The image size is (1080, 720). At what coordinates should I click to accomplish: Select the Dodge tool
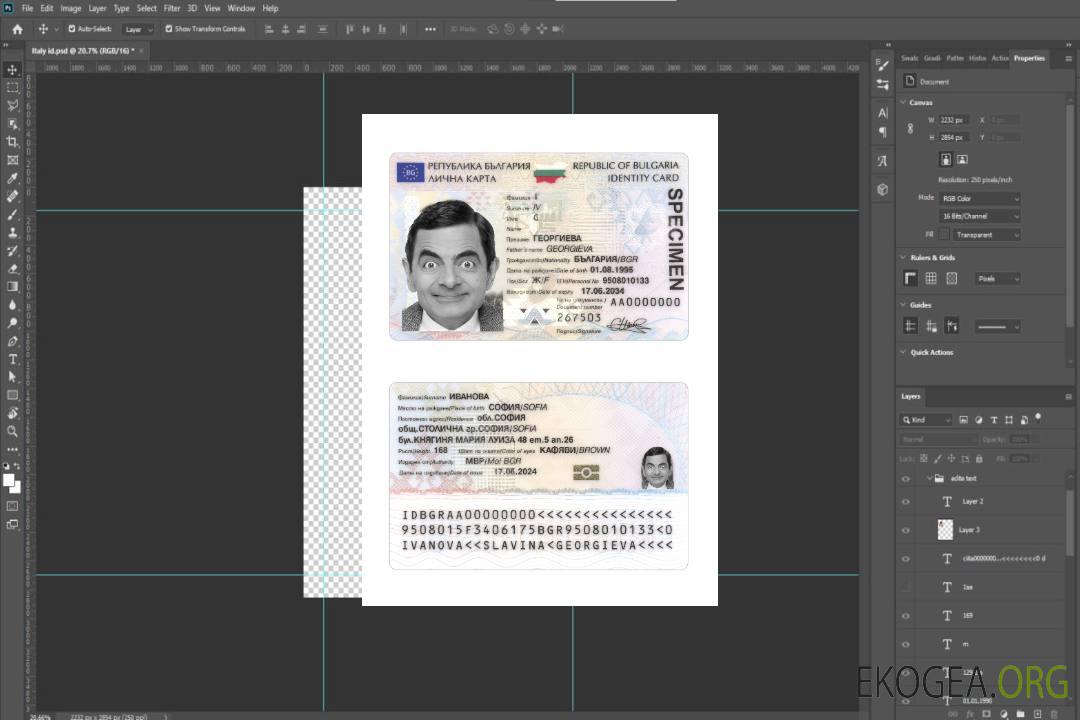tap(12, 322)
